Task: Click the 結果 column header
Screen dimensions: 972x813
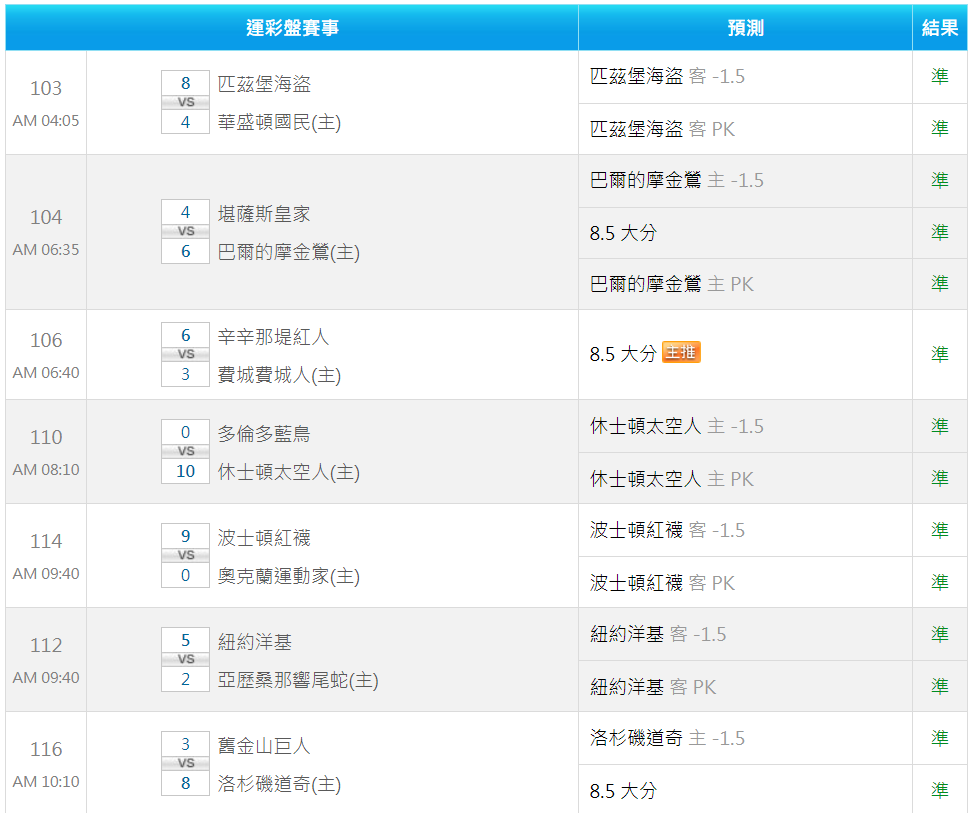Action: coord(940,28)
